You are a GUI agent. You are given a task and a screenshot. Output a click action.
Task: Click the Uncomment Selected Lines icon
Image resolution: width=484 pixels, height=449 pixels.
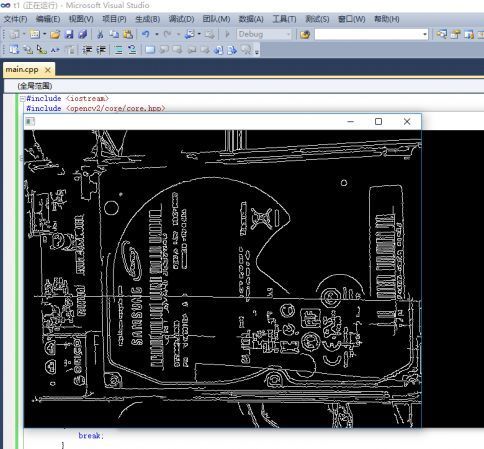click(x=132, y=50)
